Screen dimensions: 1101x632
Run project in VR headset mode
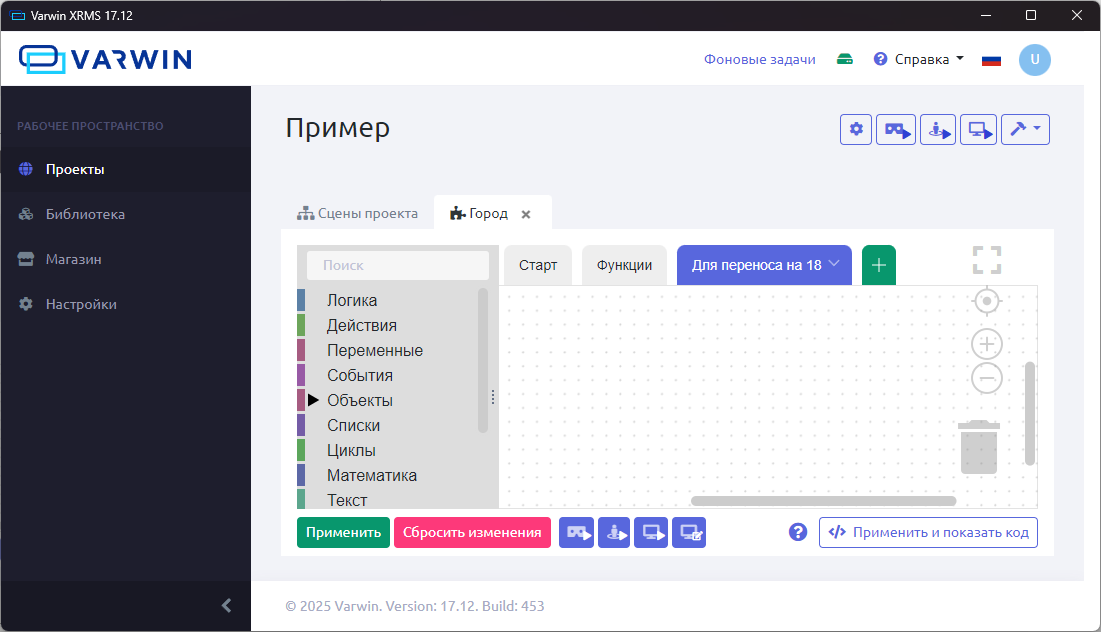click(896, 130)
